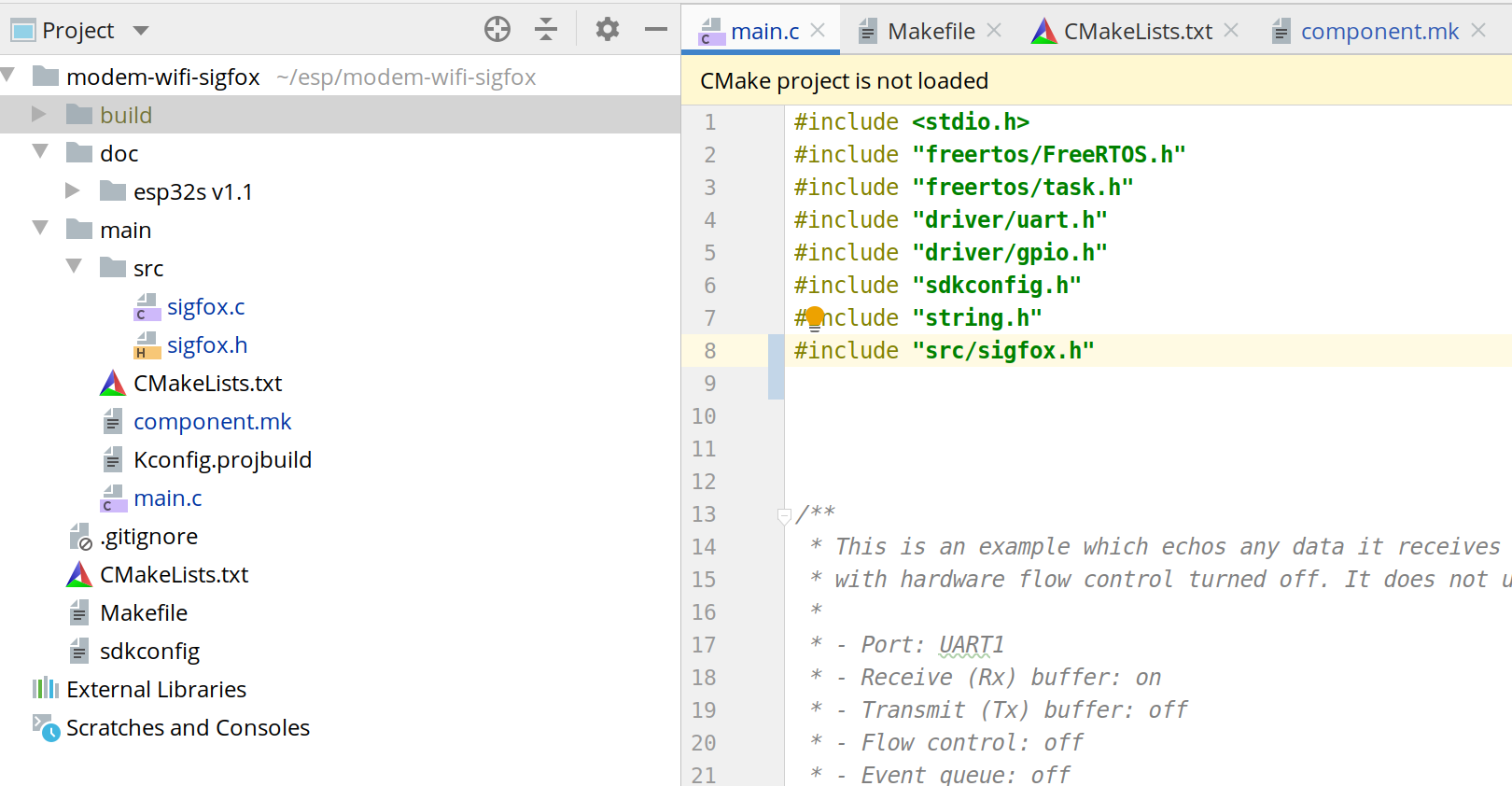The width and height of the screenshot is (1512, 786).
Task: Click line number 13 in gutter
Action: coord(704,514)
